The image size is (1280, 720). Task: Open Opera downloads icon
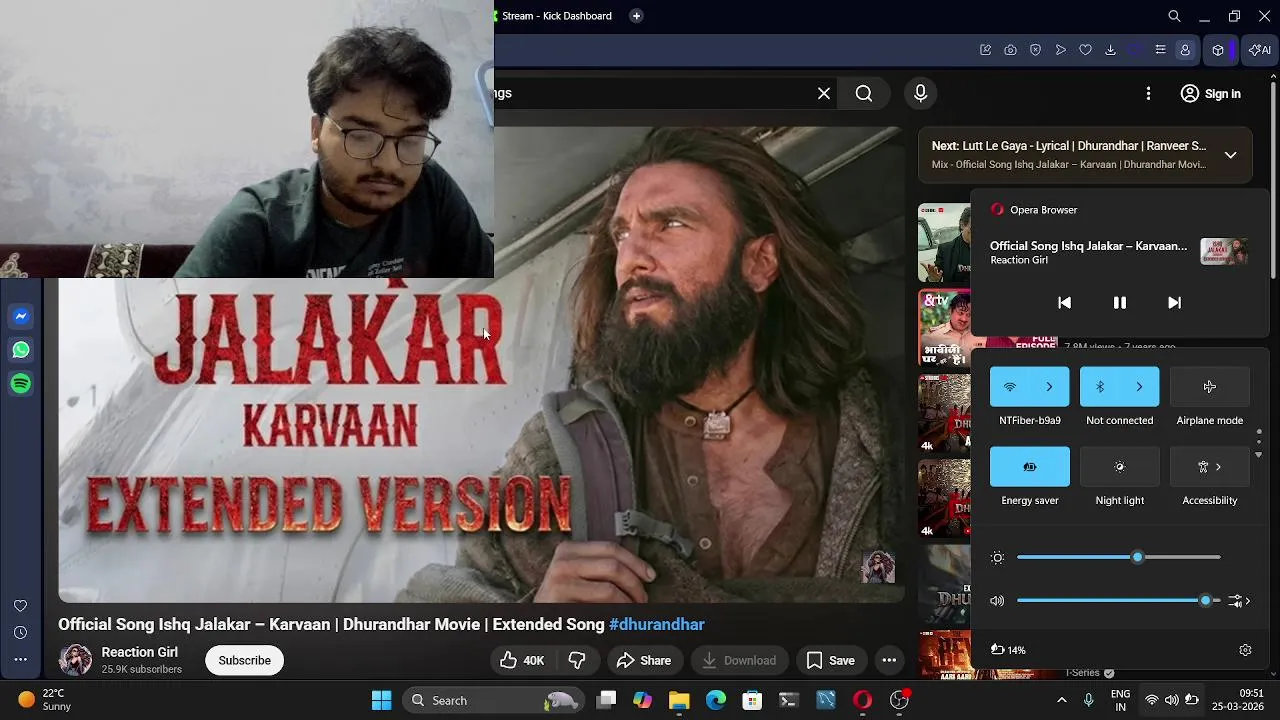(1110, 50)
